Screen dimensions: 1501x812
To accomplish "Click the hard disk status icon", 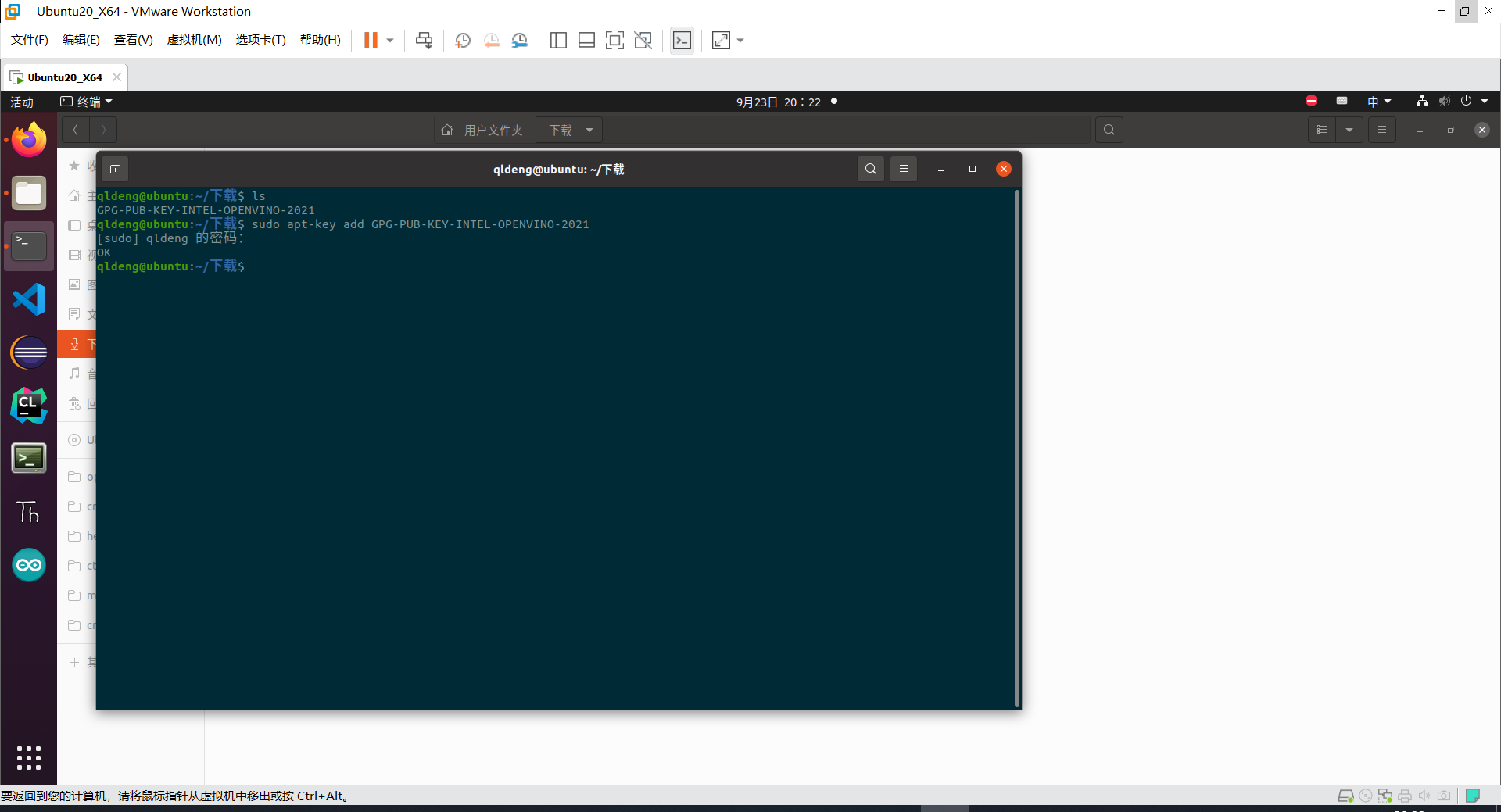I will [x=1345, y=796].
